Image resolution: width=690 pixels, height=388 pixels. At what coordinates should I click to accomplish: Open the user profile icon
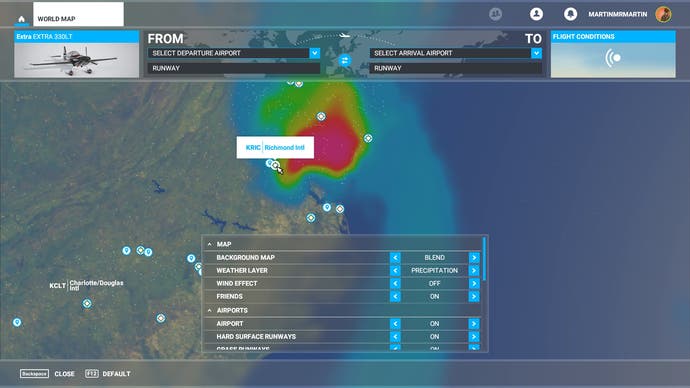536,14
